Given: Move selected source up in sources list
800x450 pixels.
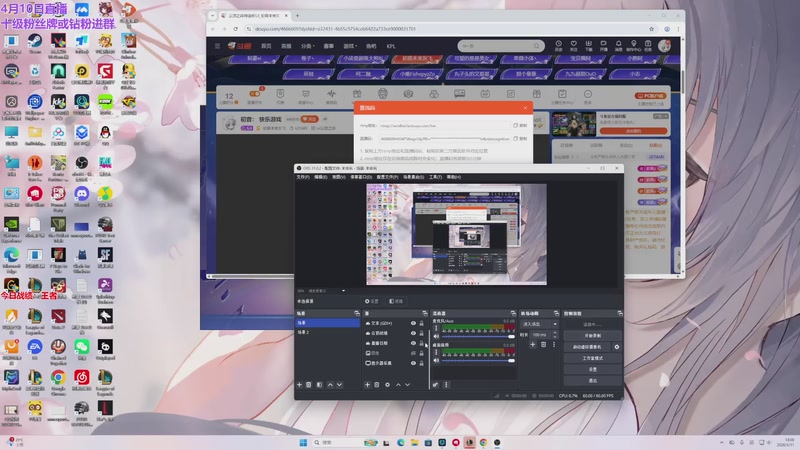Looking at the screenshot, I should pos(398,385).
